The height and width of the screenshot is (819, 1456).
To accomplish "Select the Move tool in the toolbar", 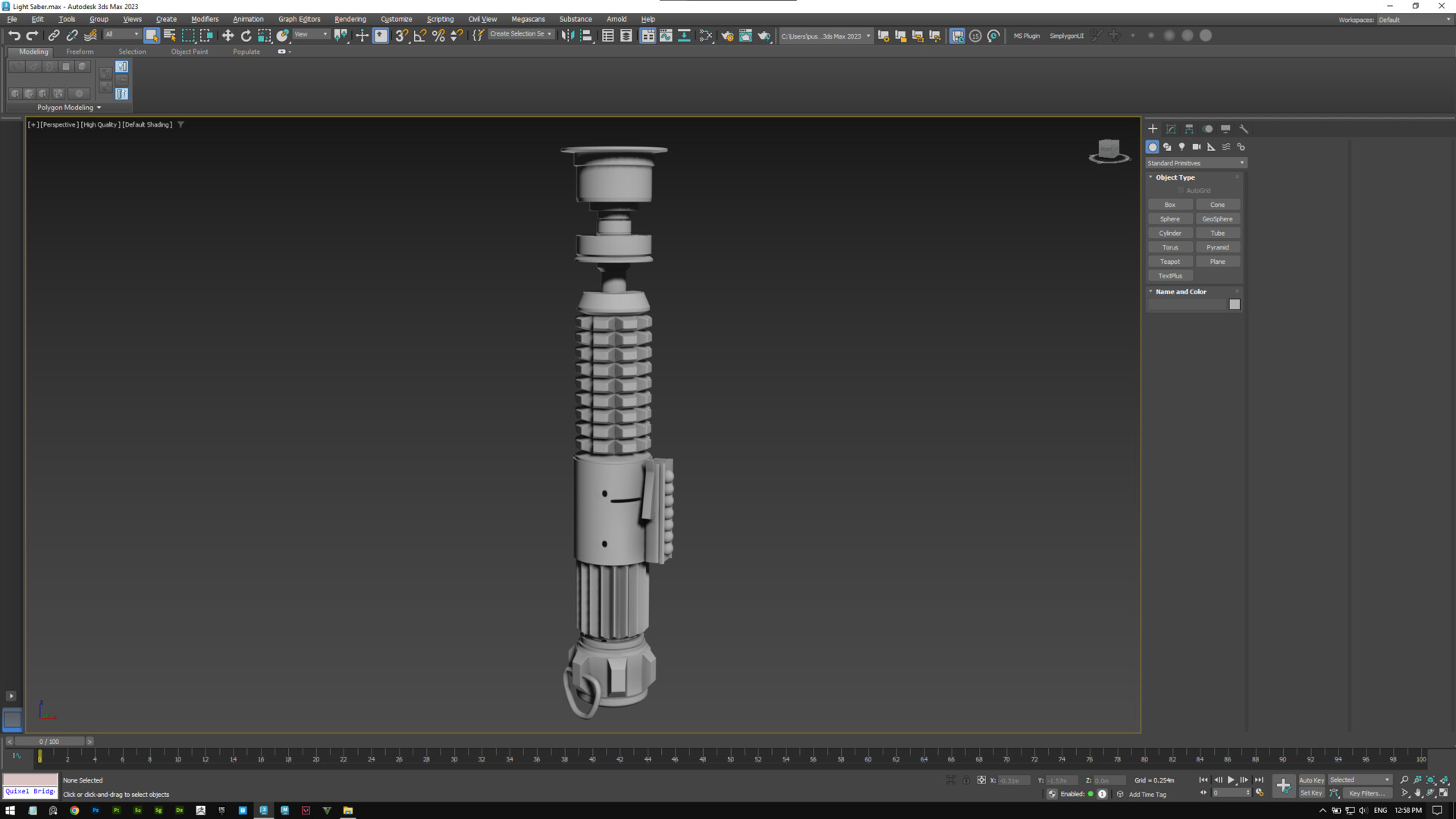I will click(229, 36).
